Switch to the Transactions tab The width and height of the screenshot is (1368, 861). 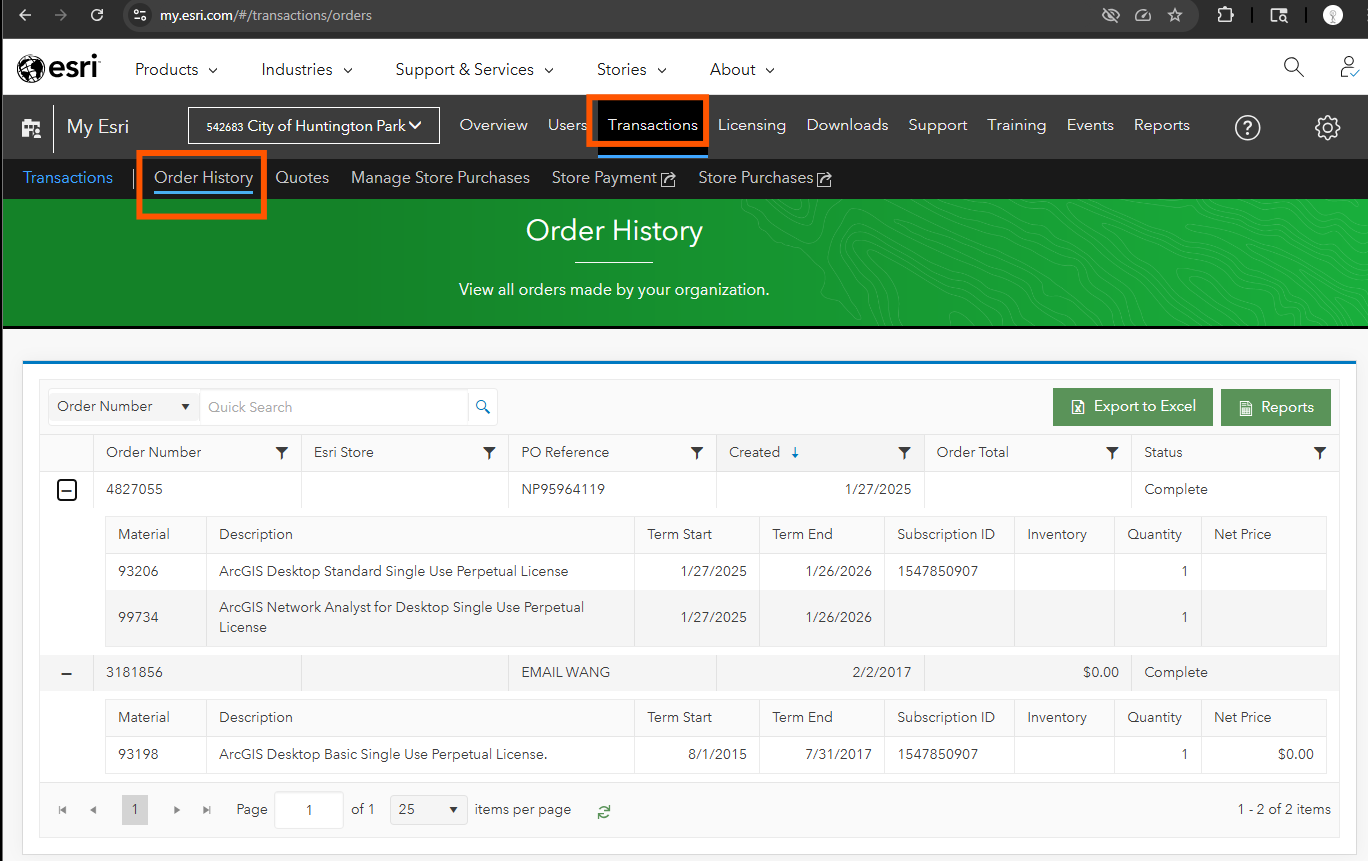[653, 125]
